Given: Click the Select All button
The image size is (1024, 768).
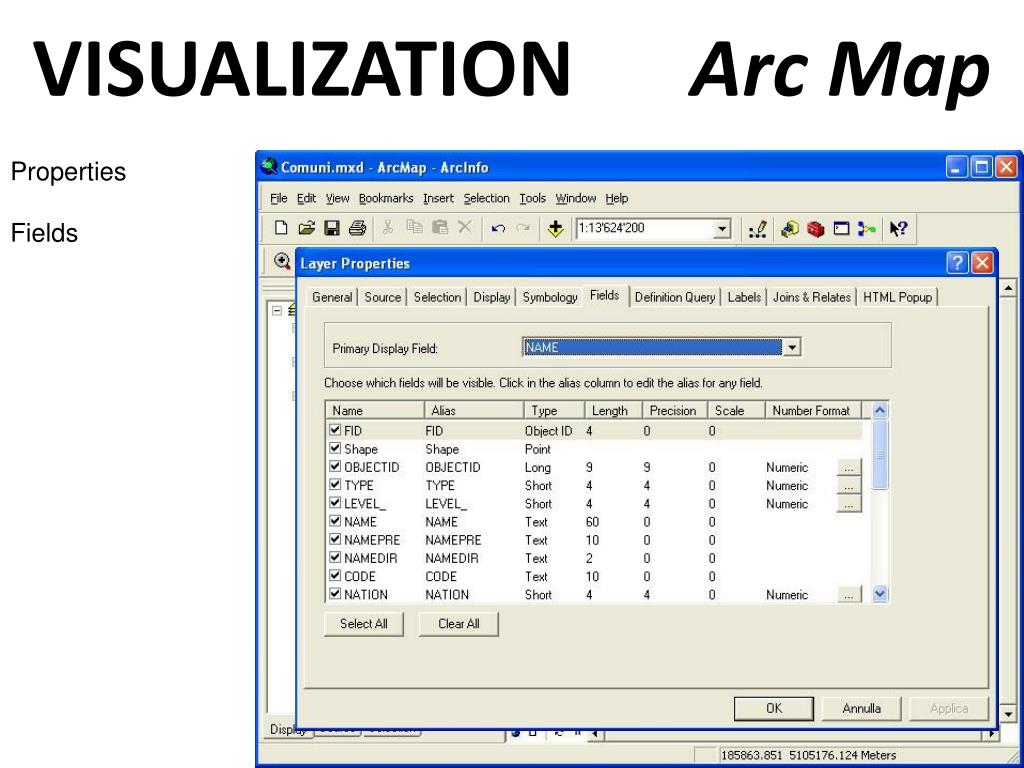Looking at the screenshot, I should 364,624.
